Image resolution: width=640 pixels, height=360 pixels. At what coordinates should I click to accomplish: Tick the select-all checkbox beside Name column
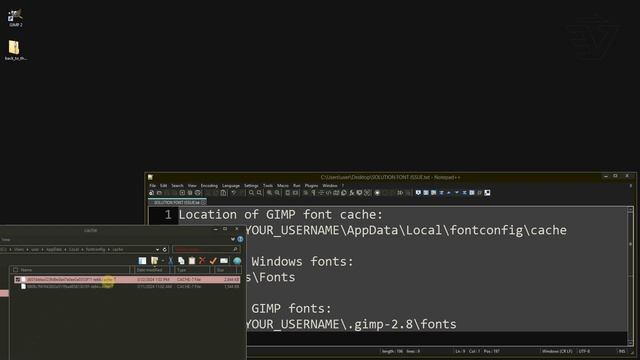16,270
